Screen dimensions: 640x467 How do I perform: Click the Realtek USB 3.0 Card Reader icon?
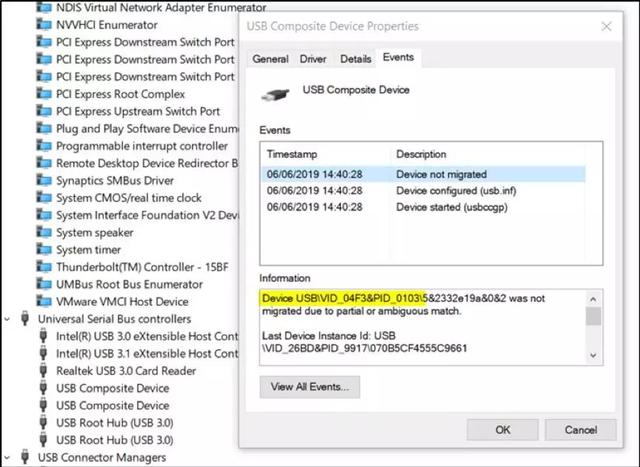click(43, 371)
